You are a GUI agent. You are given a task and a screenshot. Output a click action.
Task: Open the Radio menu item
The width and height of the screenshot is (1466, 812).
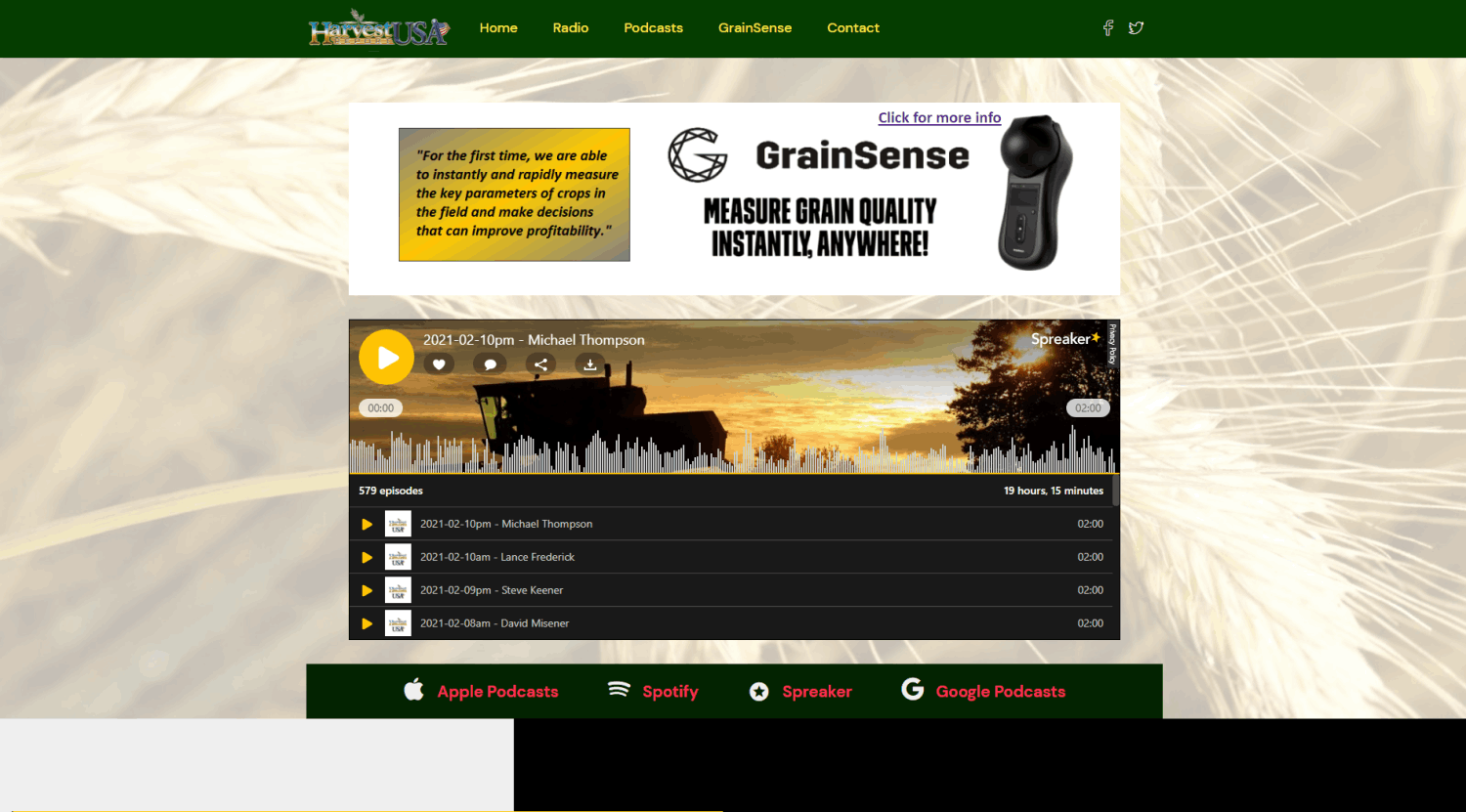pyautogui.click(x=571, y=28)
